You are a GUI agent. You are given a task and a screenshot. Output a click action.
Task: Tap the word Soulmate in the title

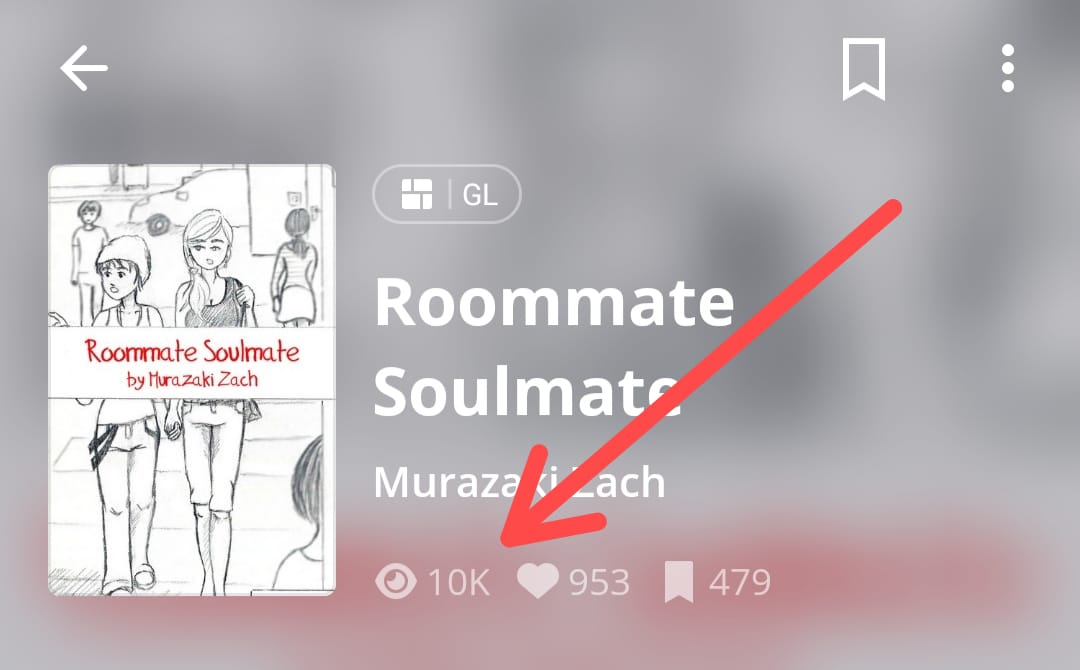coord(528,391)
